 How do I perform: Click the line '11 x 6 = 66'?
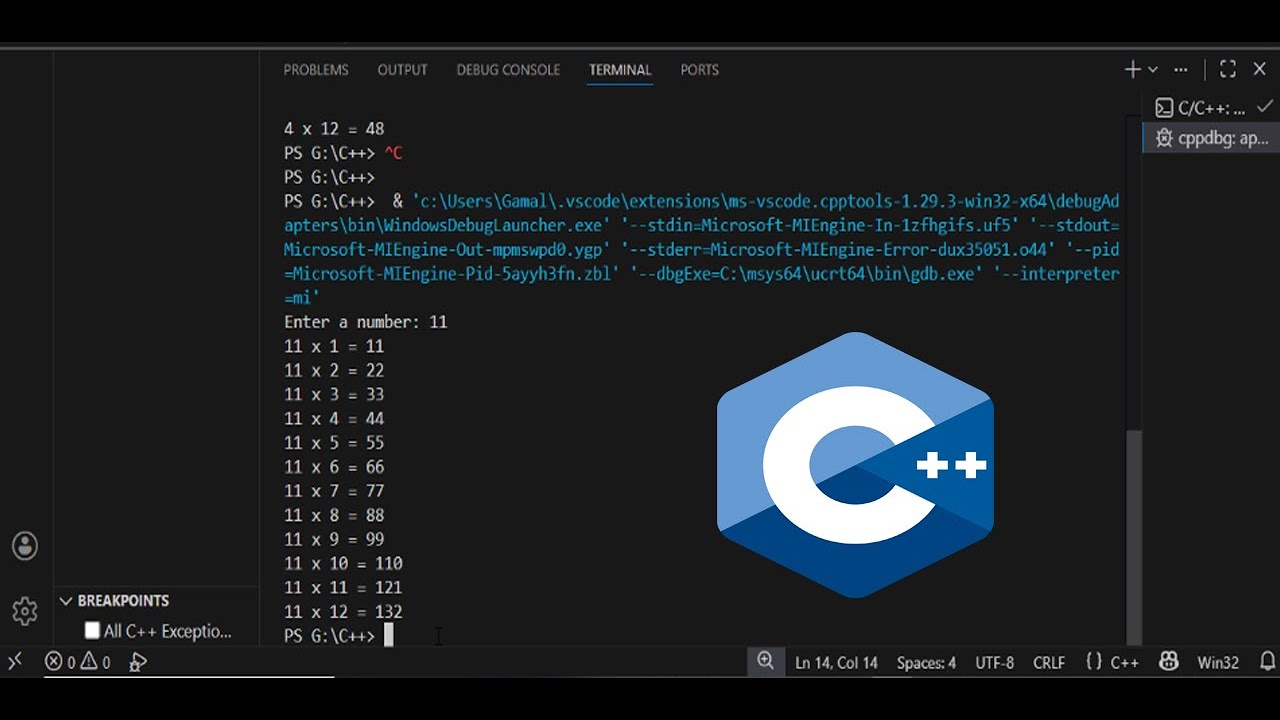pos(334,466)
